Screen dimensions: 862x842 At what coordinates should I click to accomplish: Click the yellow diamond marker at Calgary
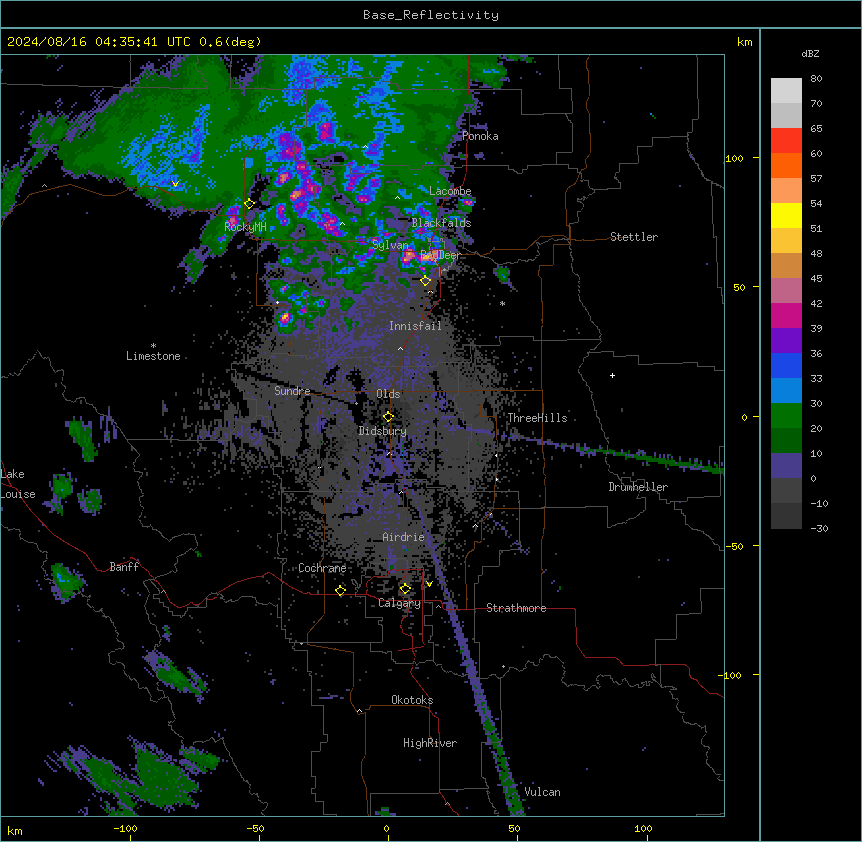405,589
